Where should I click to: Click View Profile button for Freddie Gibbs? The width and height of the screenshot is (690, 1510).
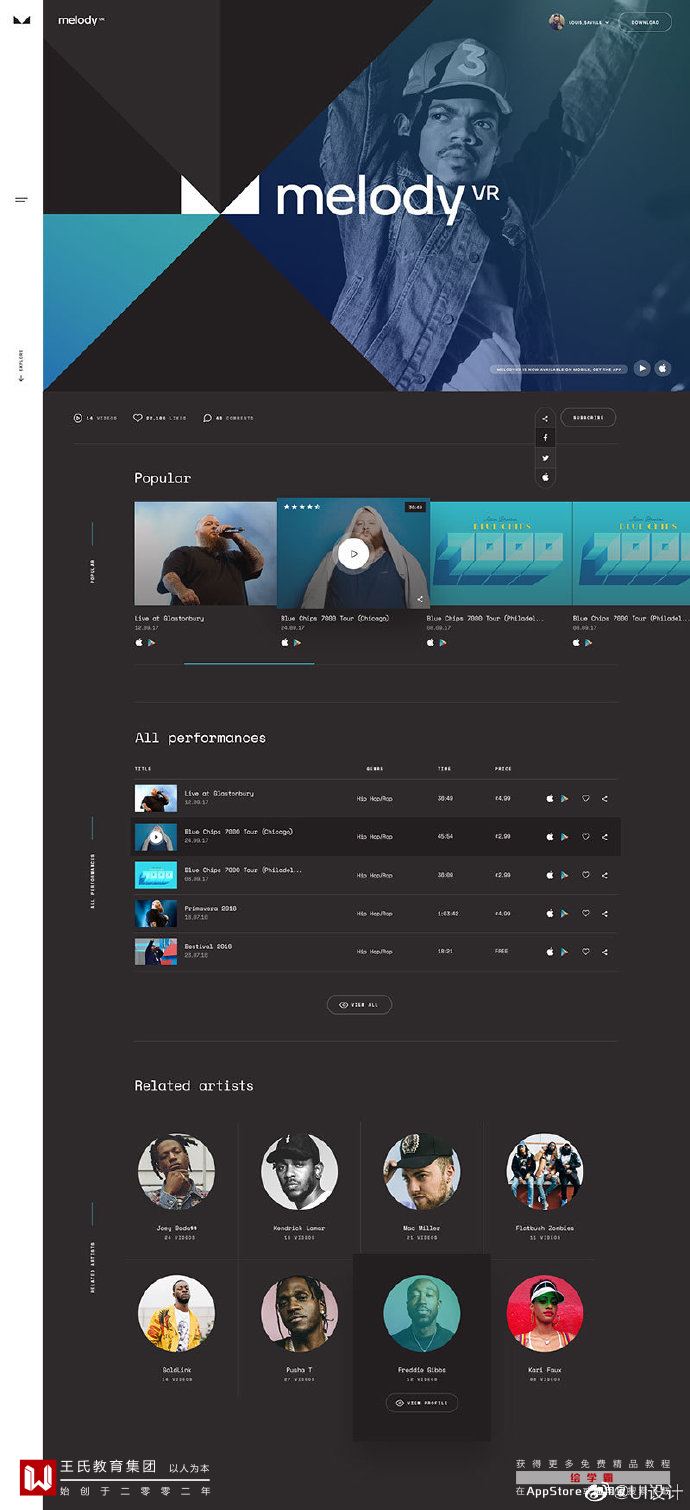(422, 1403)
